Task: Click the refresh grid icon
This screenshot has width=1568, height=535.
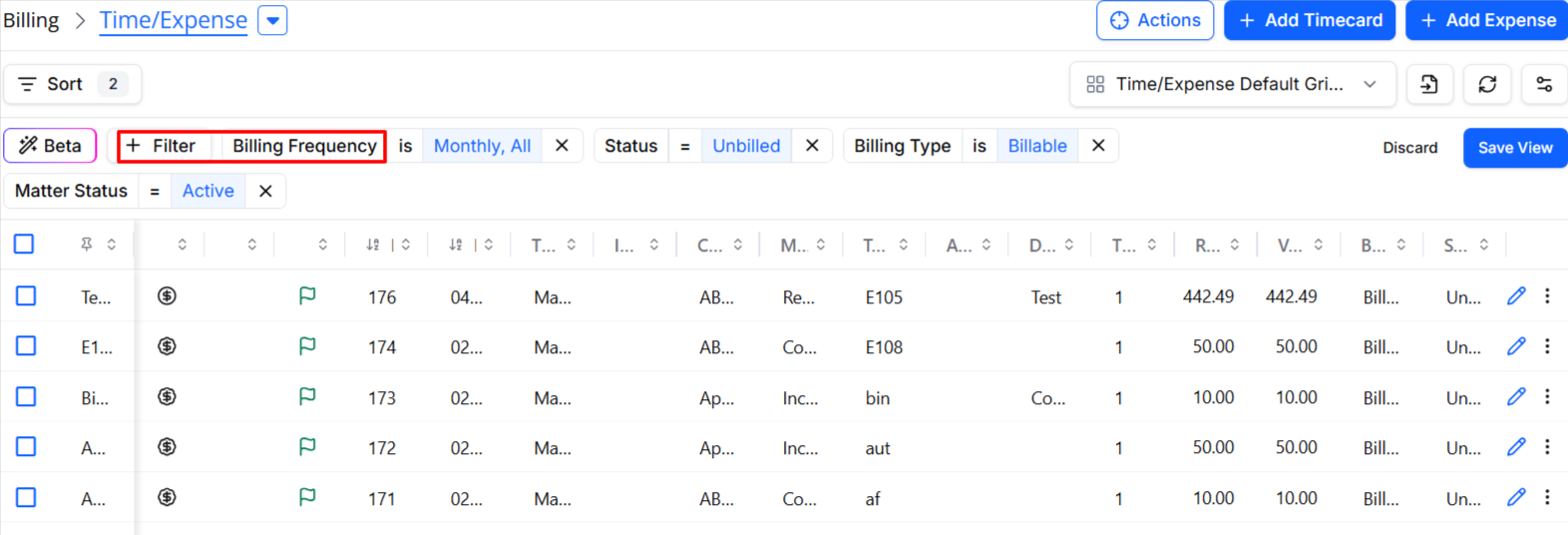Action: click(1487, 85)
